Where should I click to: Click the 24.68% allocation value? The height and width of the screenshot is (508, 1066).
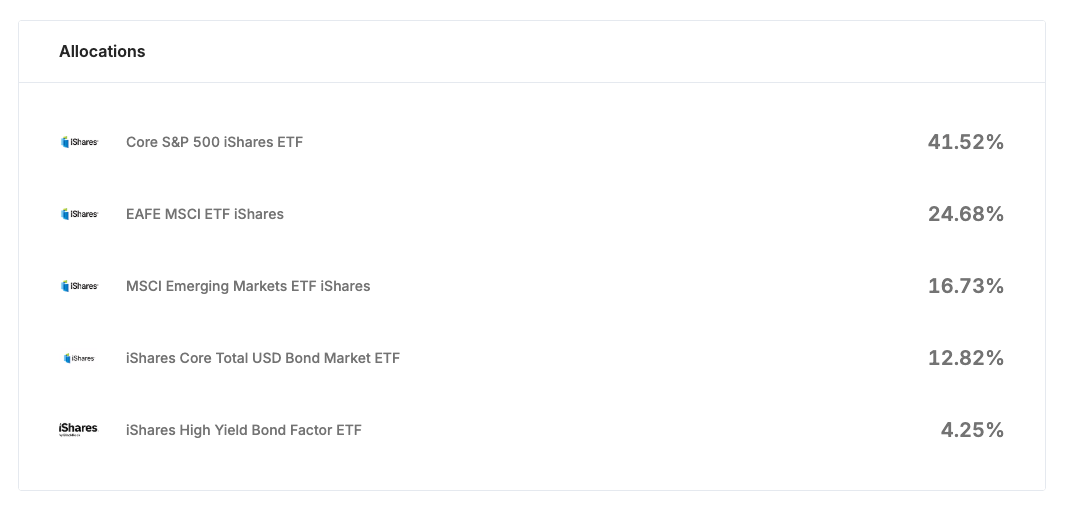tap(965, 214)
